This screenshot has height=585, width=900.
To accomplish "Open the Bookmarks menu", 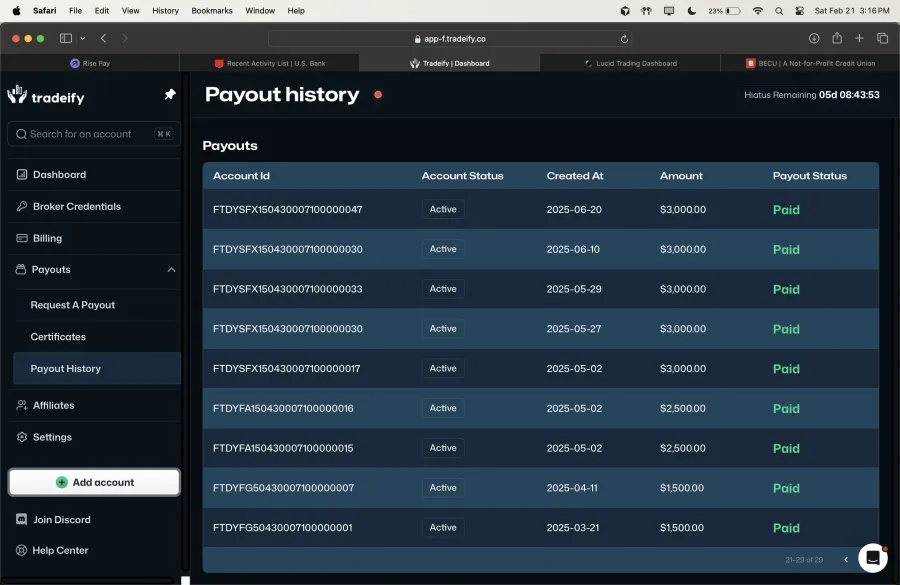I will pos(212,10).
